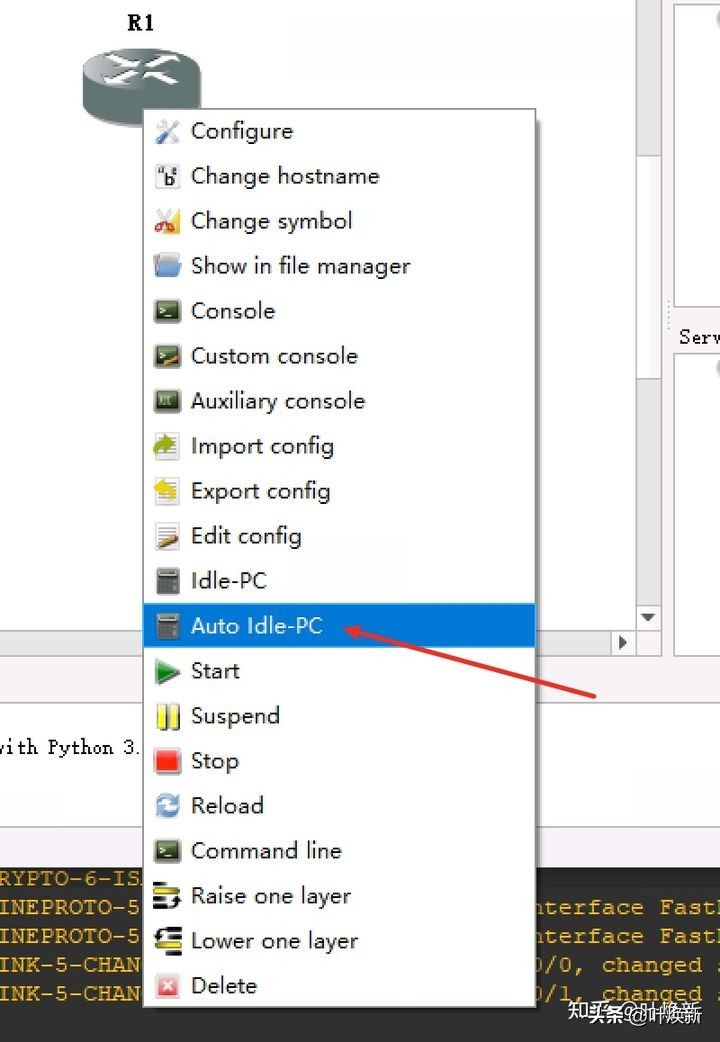This screenshot has width=720, height=1042.
Task: Click the Show in file manager folder icon
Action: (167, 266)
